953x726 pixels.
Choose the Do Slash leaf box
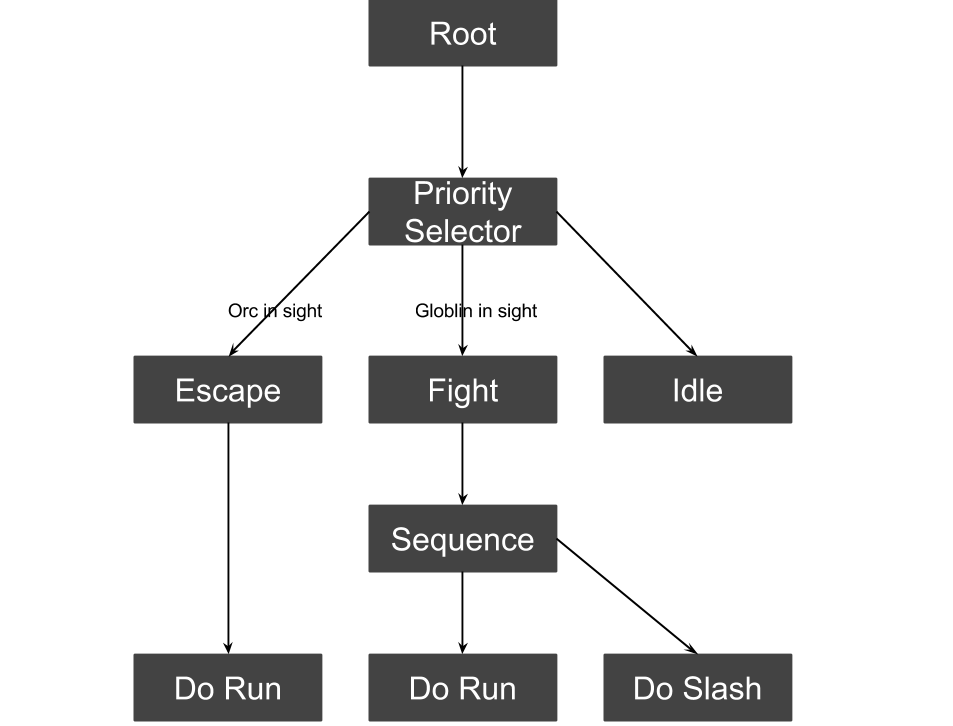697,687
